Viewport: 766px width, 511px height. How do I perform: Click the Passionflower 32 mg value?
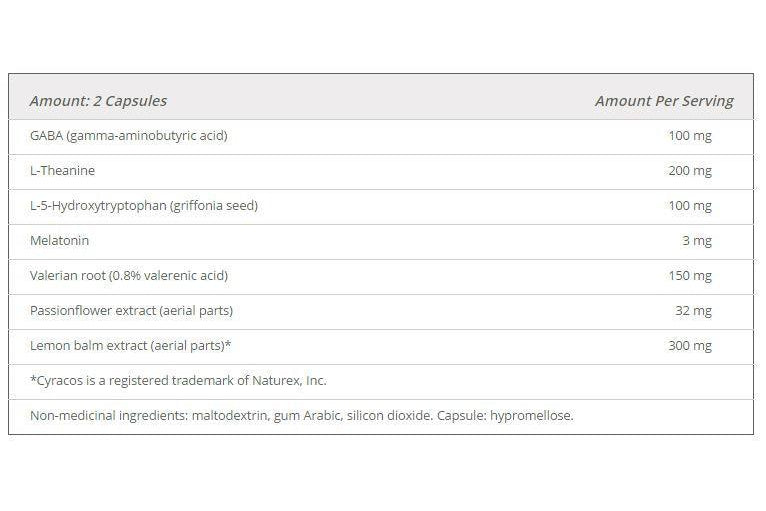[x=693, y=311]
